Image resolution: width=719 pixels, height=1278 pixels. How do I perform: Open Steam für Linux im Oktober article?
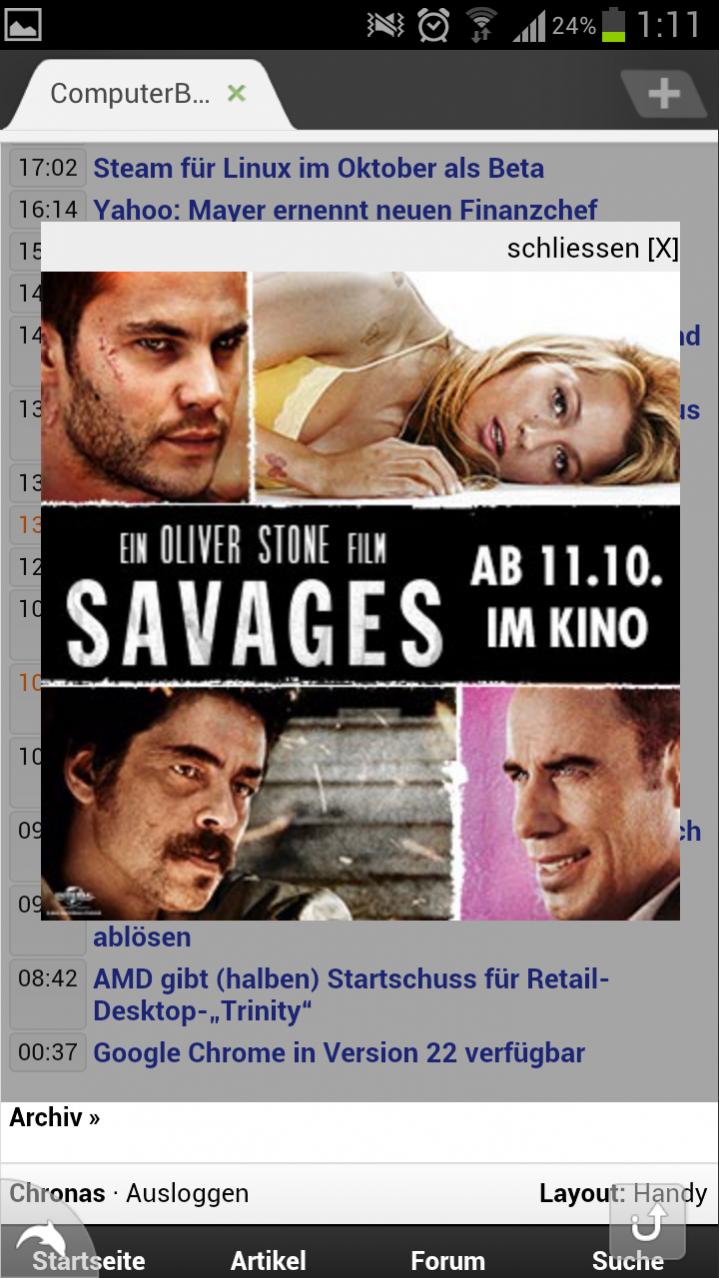(318, 168)
